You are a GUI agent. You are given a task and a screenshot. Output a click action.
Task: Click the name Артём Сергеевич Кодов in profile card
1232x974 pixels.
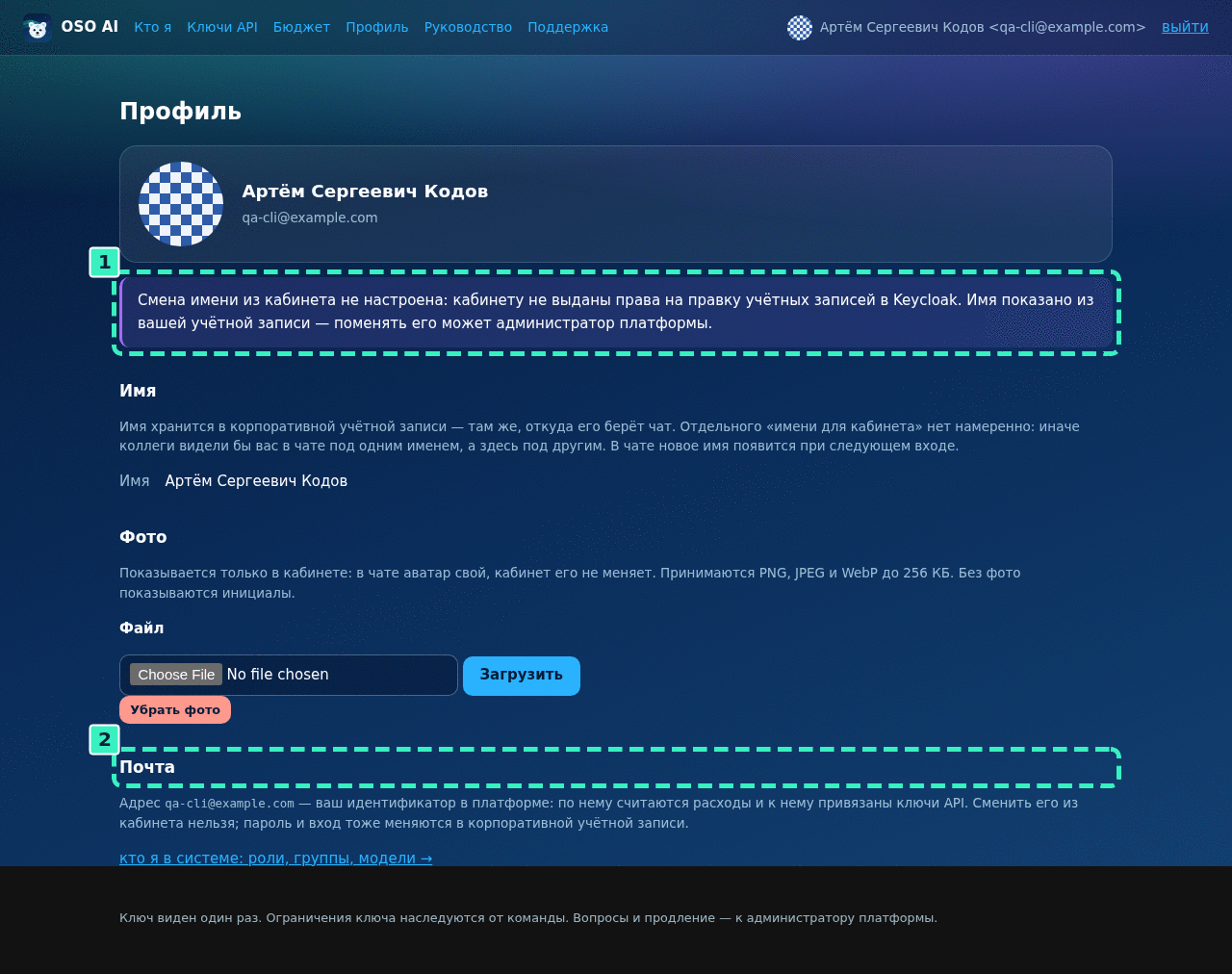click(365, 192)
